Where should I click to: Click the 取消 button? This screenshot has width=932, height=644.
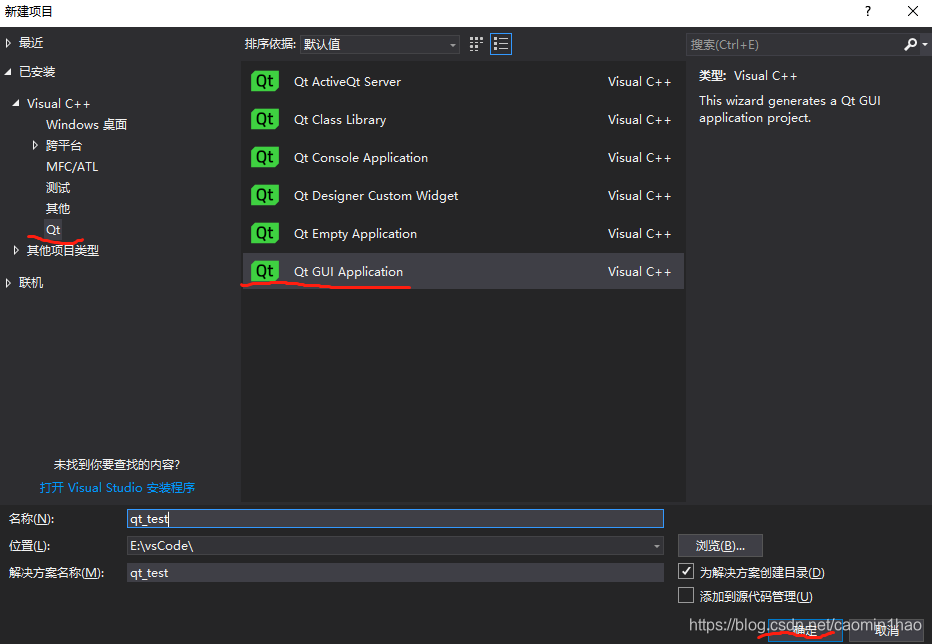tap(886, 630)
